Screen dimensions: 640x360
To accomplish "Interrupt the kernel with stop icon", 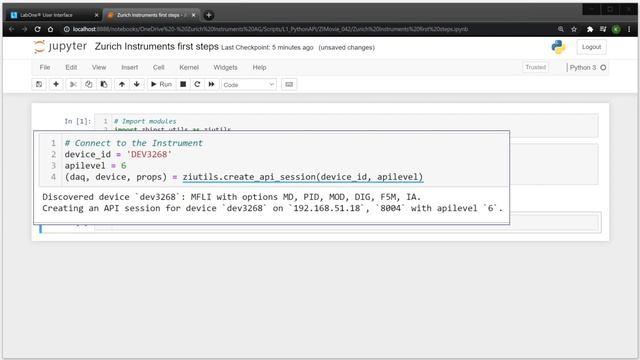I will pyautogui.click(x=183, y=84).
